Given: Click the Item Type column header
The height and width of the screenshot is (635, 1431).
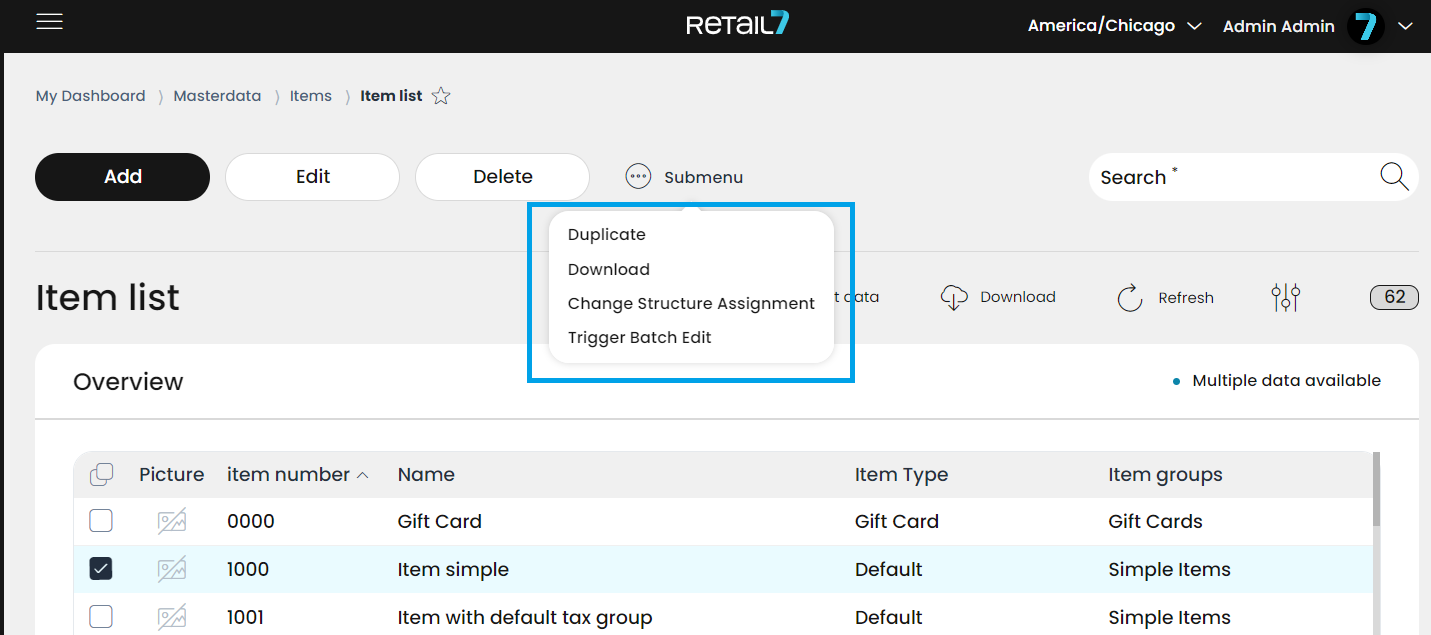Looking at the screenshot, I should (901, 475).
